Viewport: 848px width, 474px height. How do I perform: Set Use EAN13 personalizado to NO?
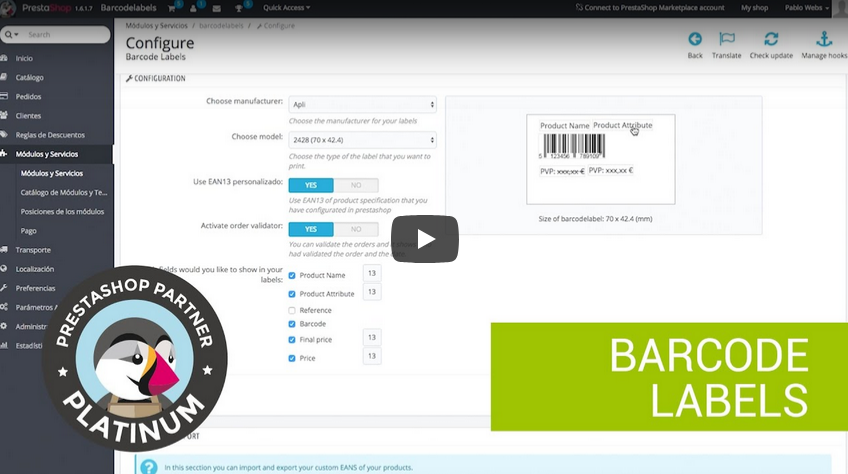click(356, 185)
